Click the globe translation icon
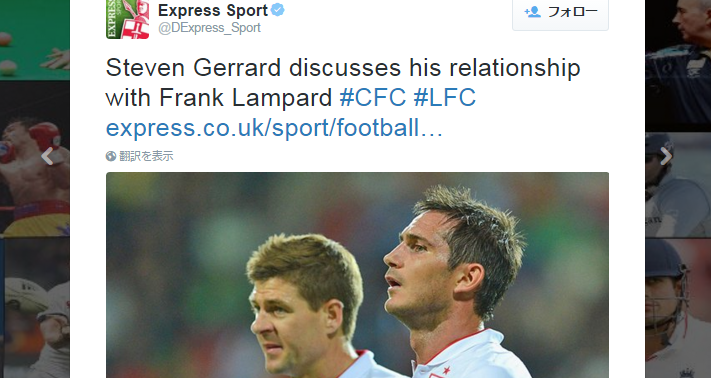This screenshot has height=378, width=711. [111, 156]
